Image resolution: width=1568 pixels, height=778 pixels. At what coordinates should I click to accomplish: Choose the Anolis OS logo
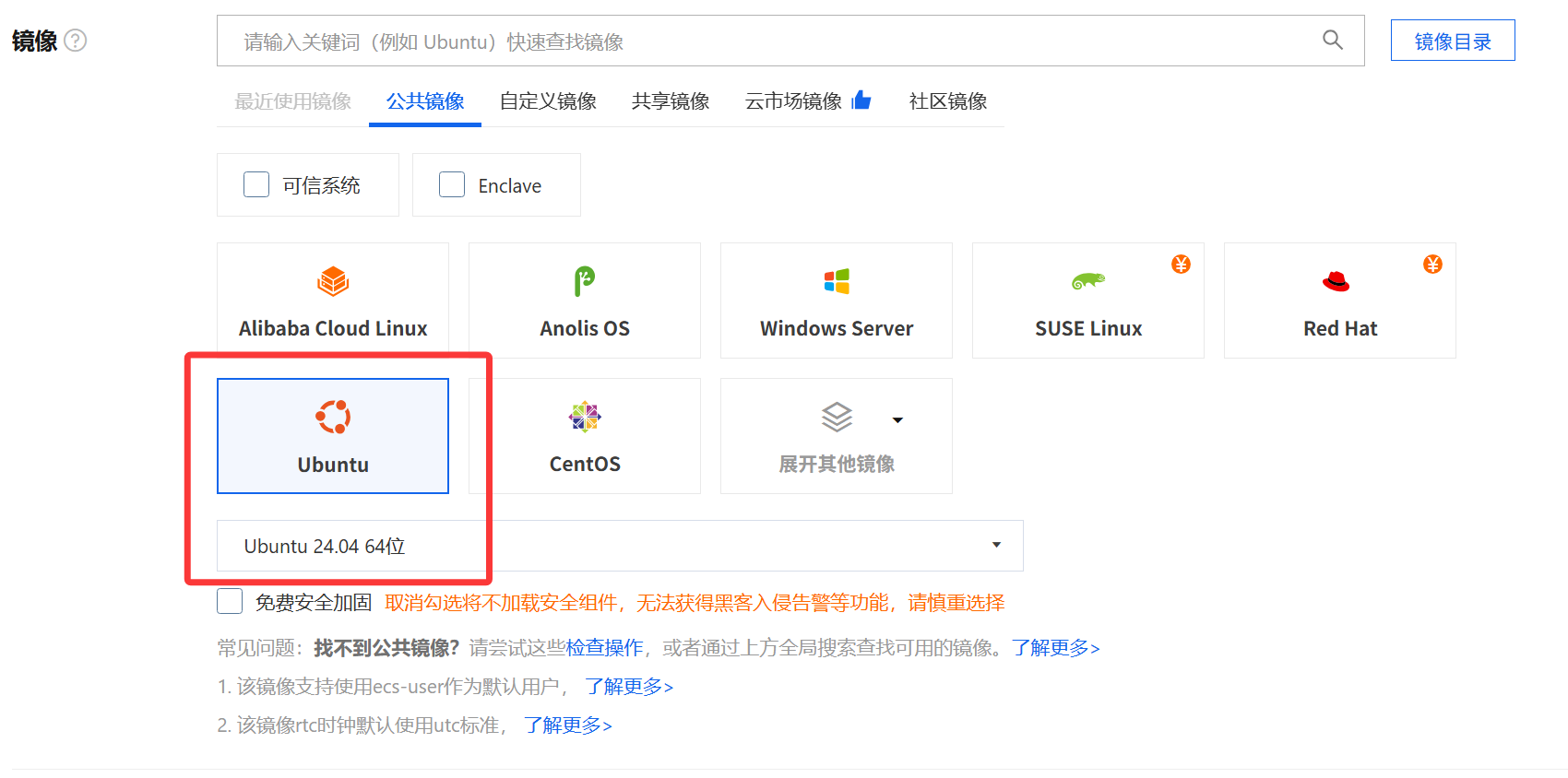[x=585, y=281]
